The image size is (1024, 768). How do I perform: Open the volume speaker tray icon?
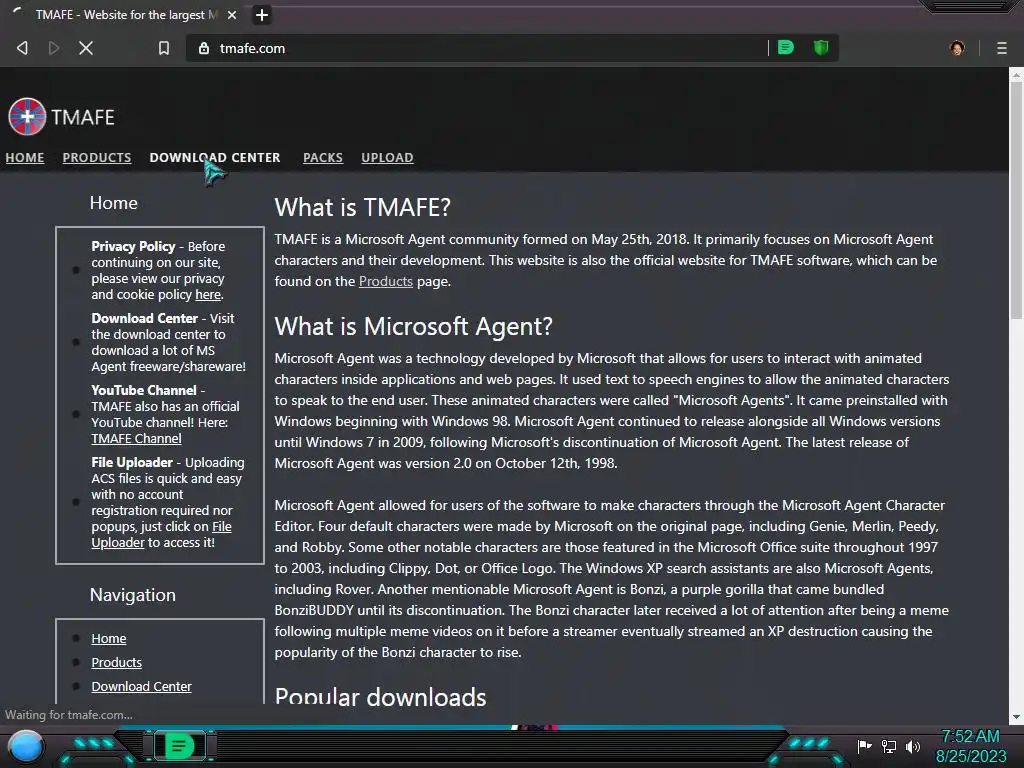click(913, 746)
